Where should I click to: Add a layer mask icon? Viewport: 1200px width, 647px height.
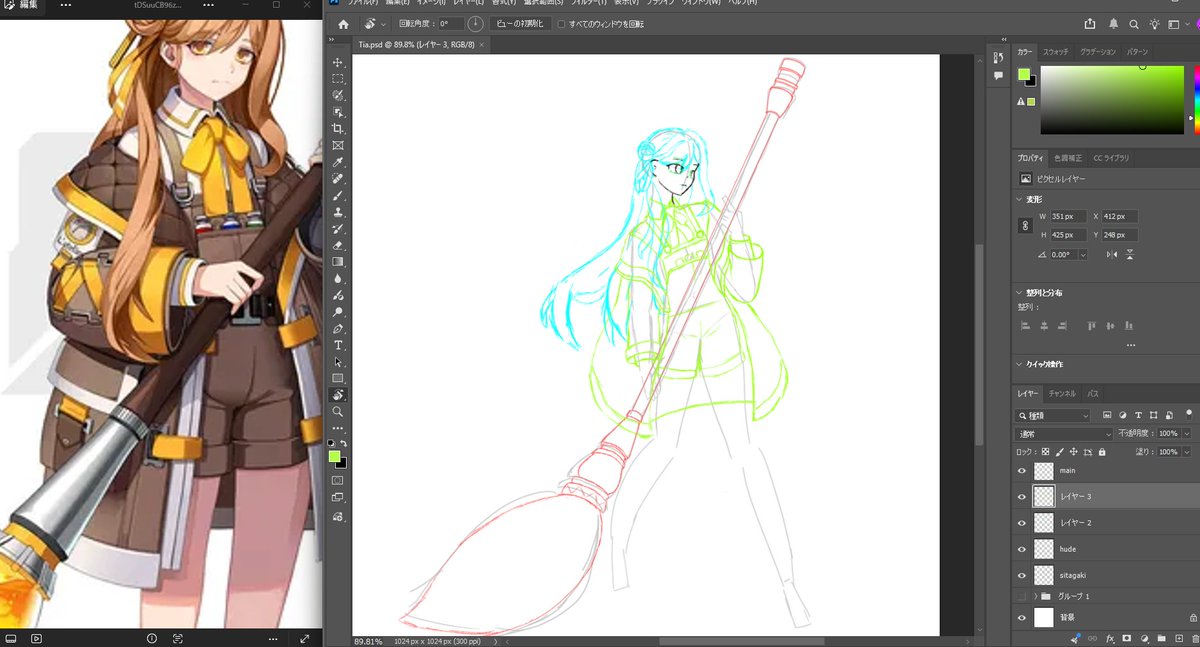(1126, 637)
